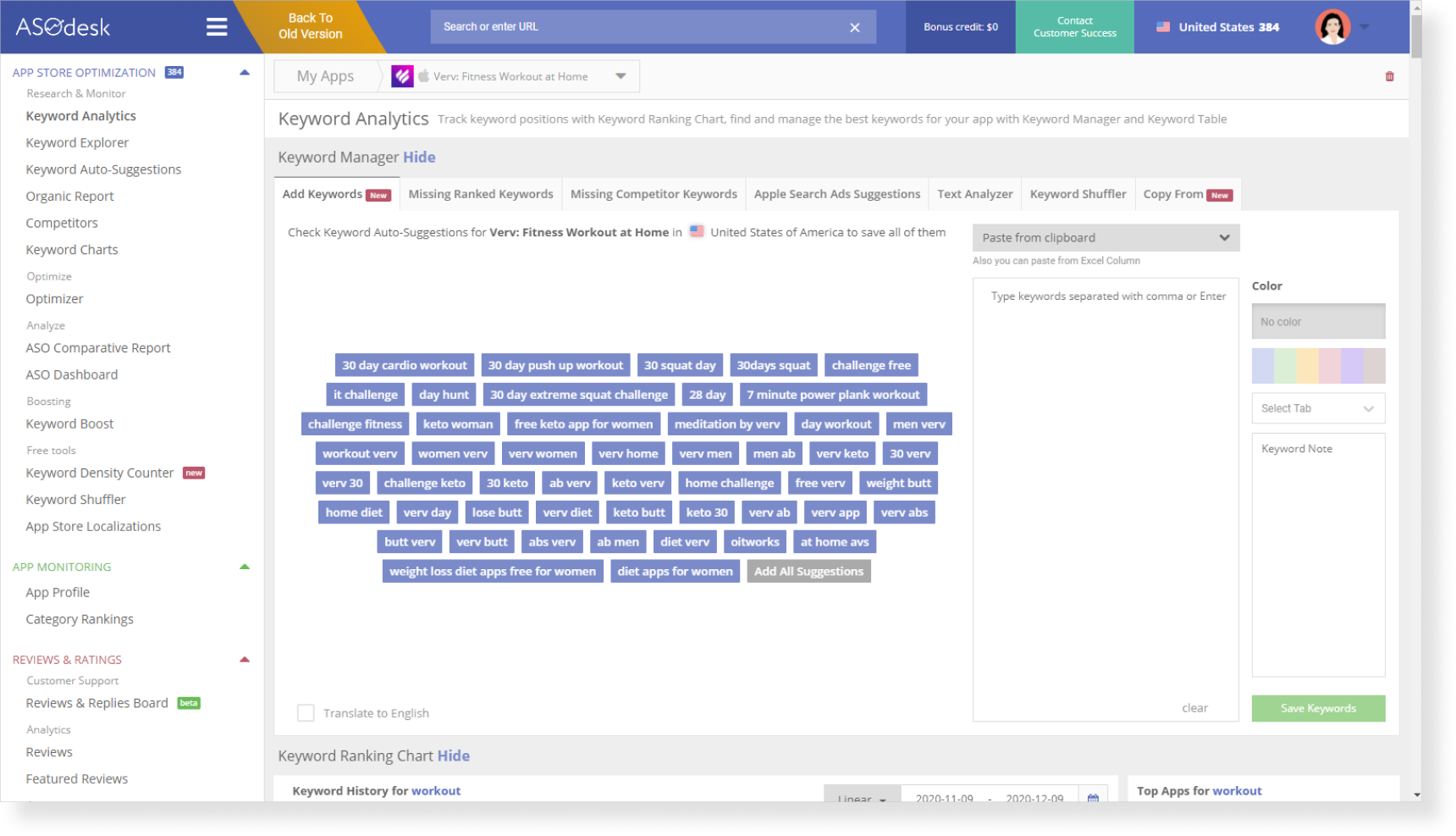This screenshot has height=836, width=1456.
Task: Add the '7 minute power plank workout' suggestion
Action: point(833,395)
